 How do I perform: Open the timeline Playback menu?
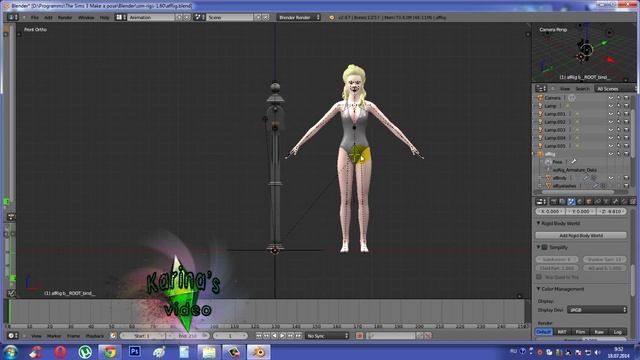[x=95, y=336]
